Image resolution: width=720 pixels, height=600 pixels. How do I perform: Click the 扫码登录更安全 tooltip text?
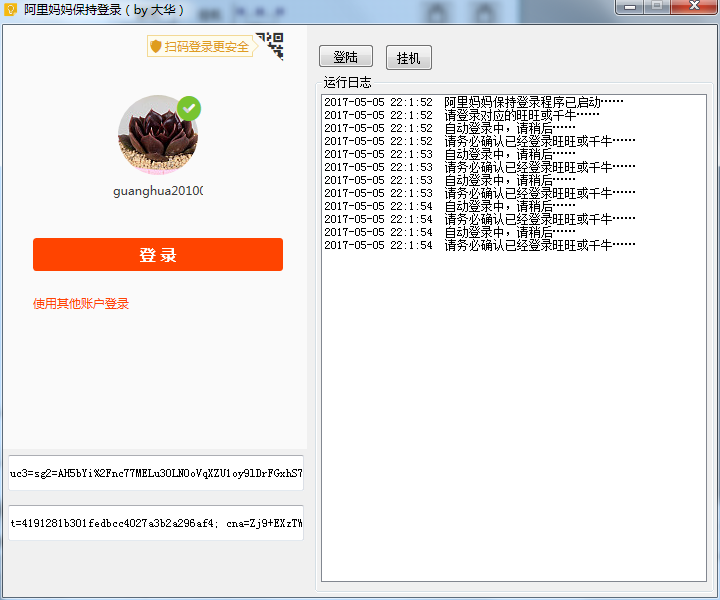[x=207, y=47]
